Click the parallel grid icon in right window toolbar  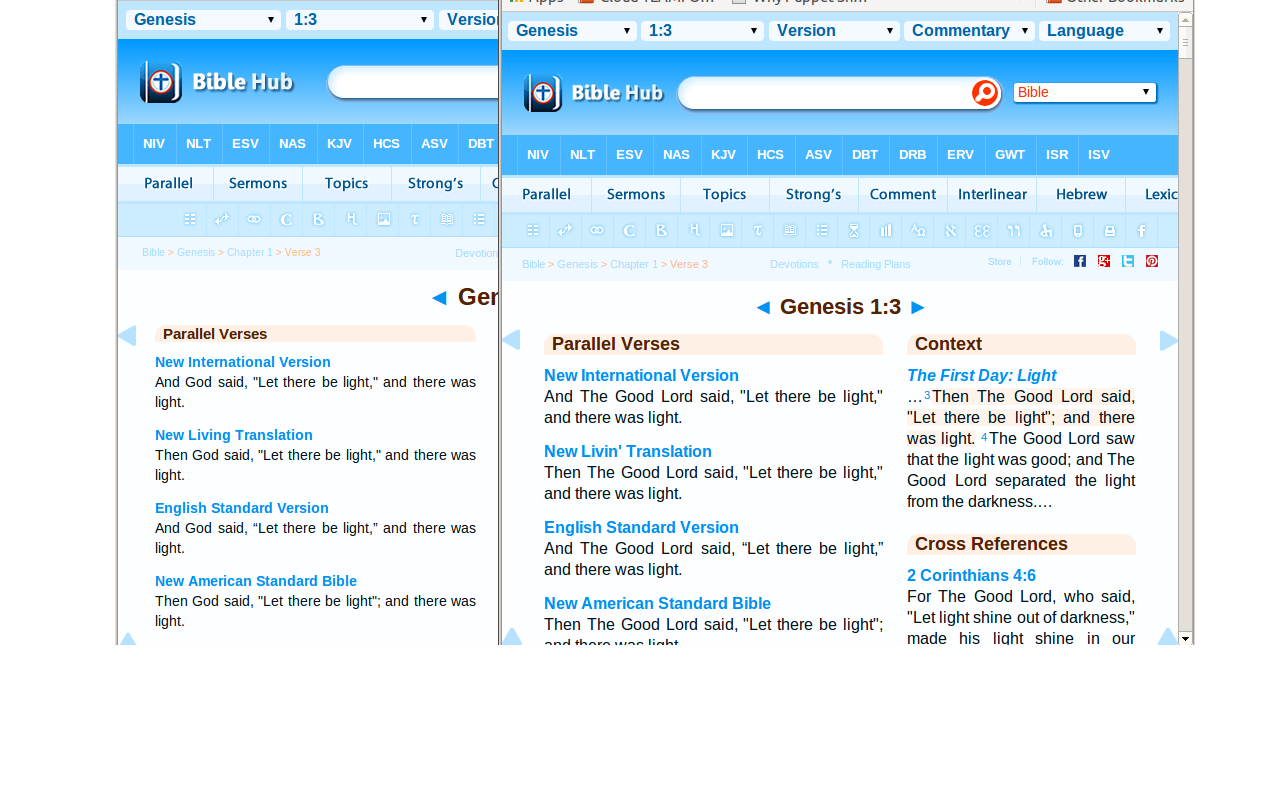coord(533,231)
